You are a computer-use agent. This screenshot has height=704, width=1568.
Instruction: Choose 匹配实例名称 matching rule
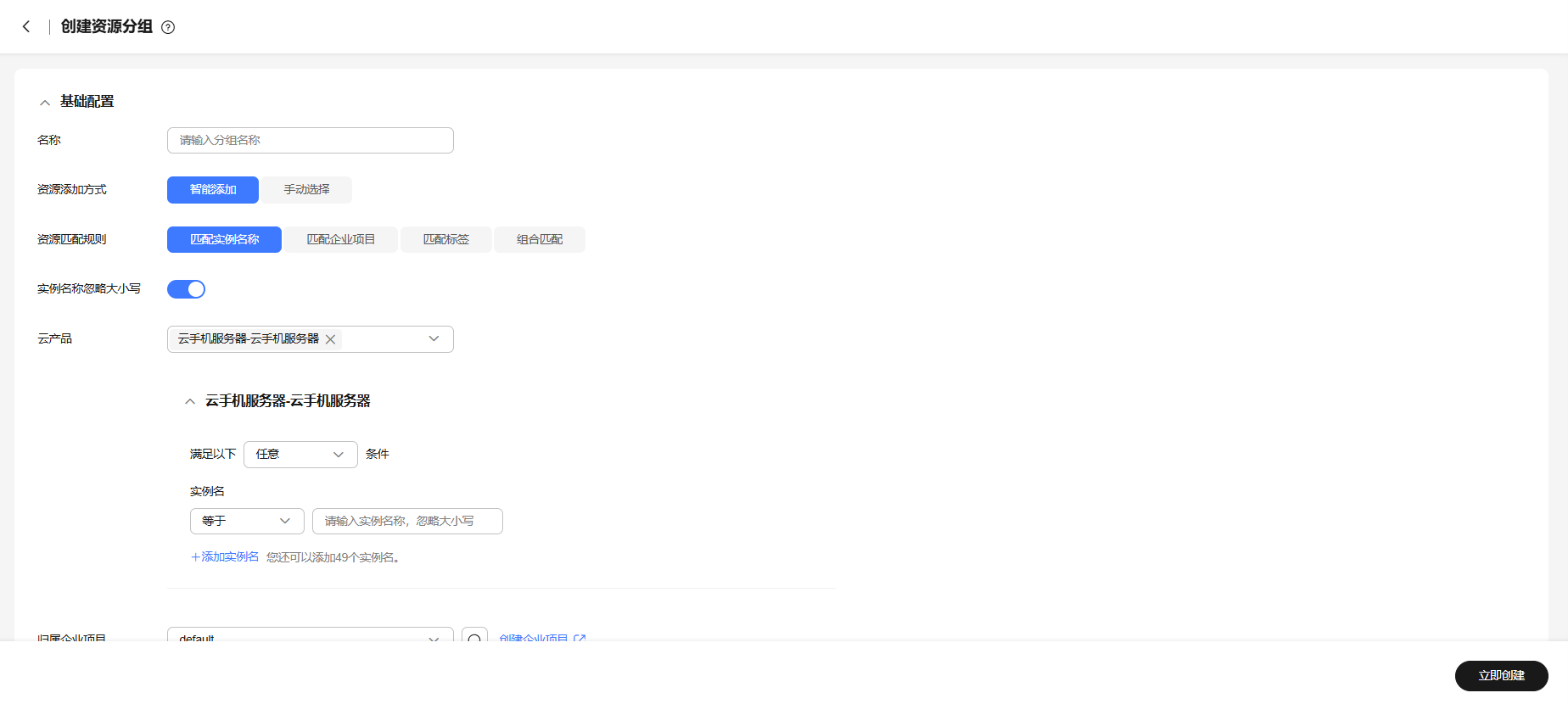(x=224, y=239)
